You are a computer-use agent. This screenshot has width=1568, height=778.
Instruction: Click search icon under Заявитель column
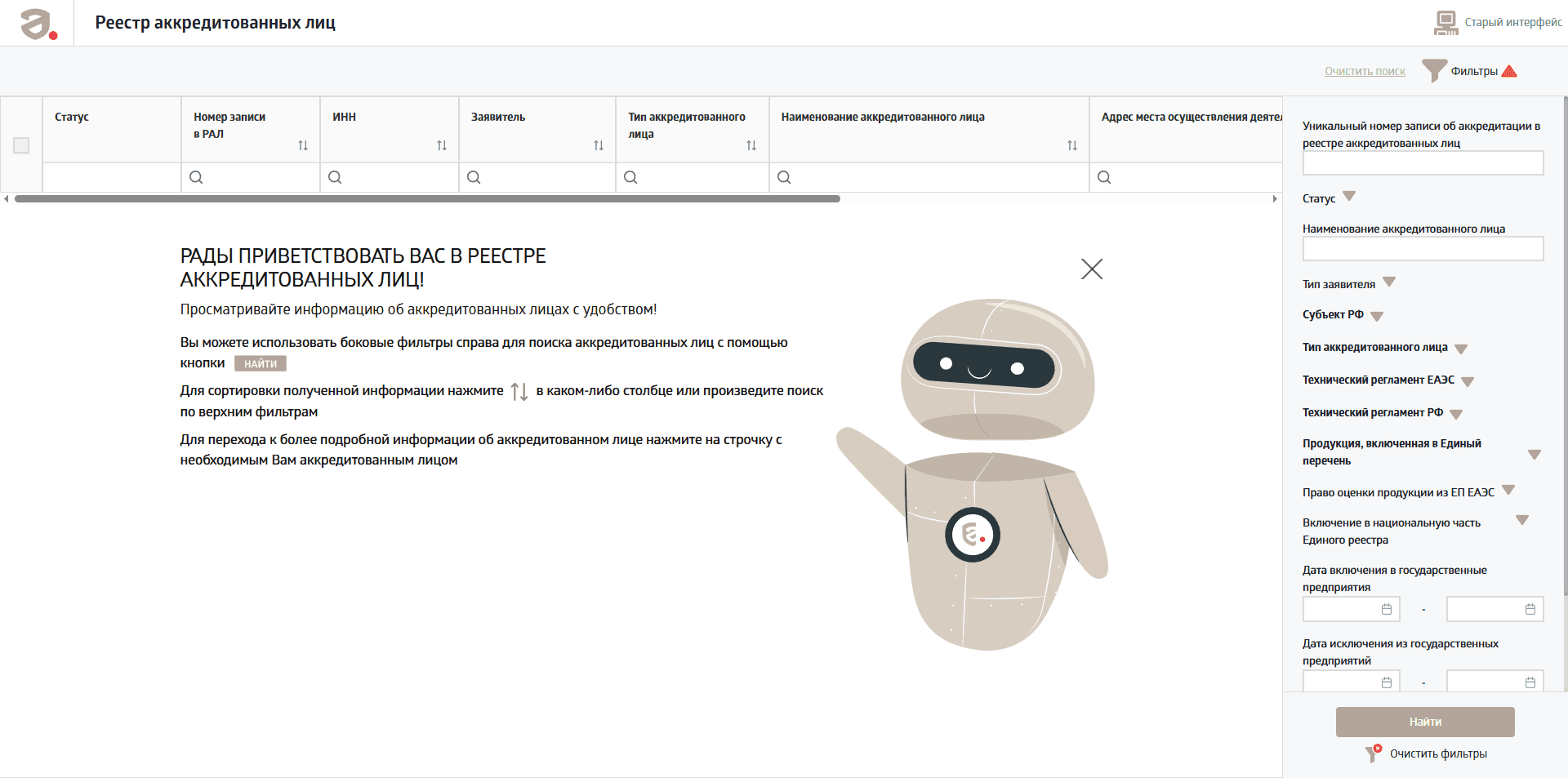click(x=474, y=177)
